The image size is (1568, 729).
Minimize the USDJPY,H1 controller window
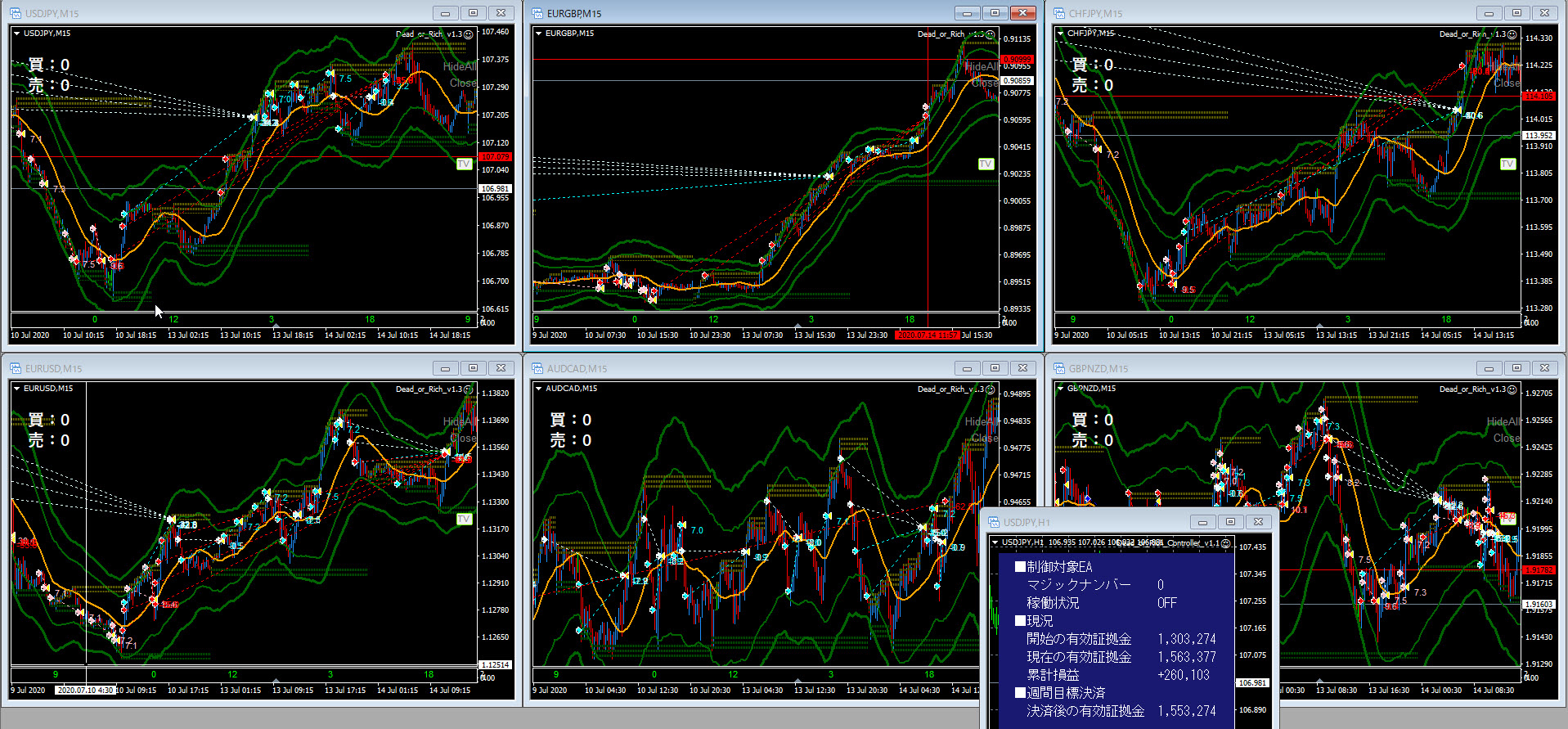[x=1202, y=522]
